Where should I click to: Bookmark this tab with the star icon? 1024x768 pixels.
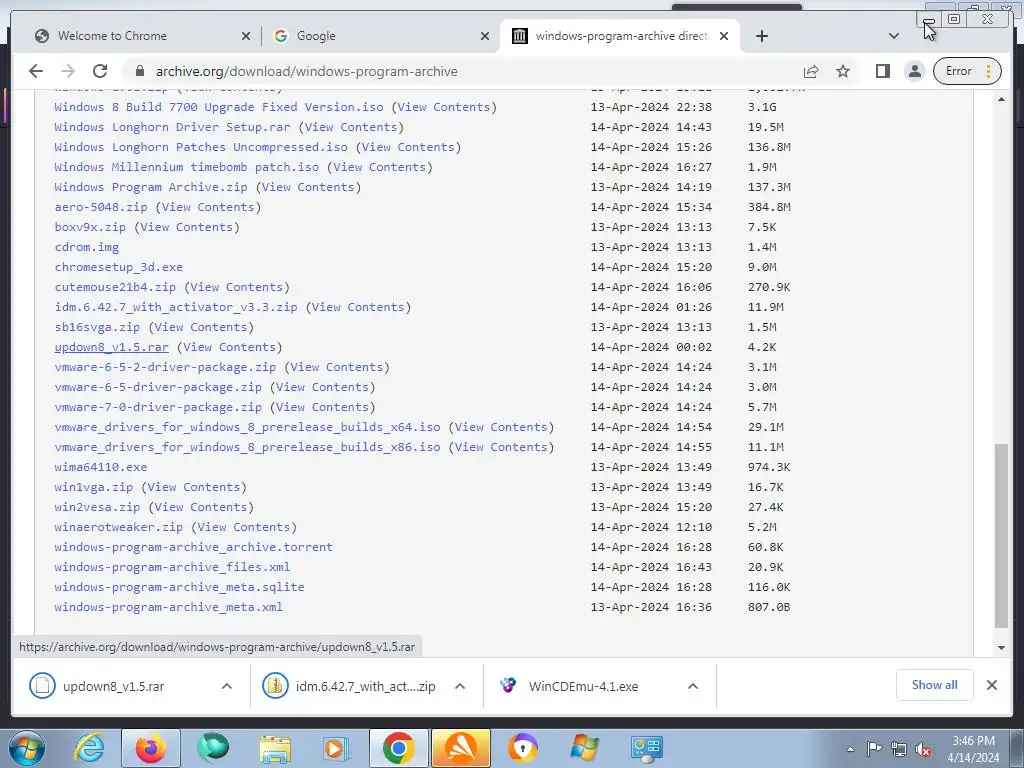tap(843, 71)
